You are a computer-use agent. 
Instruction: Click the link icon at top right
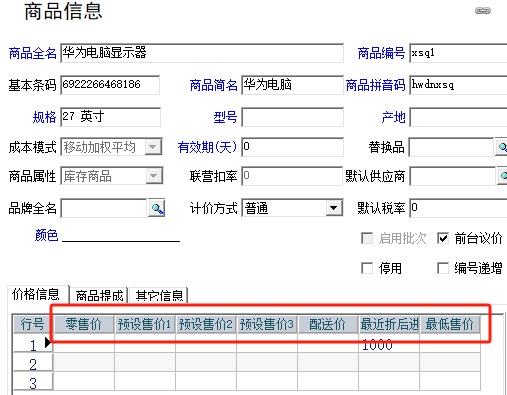(x=483, y=11)
